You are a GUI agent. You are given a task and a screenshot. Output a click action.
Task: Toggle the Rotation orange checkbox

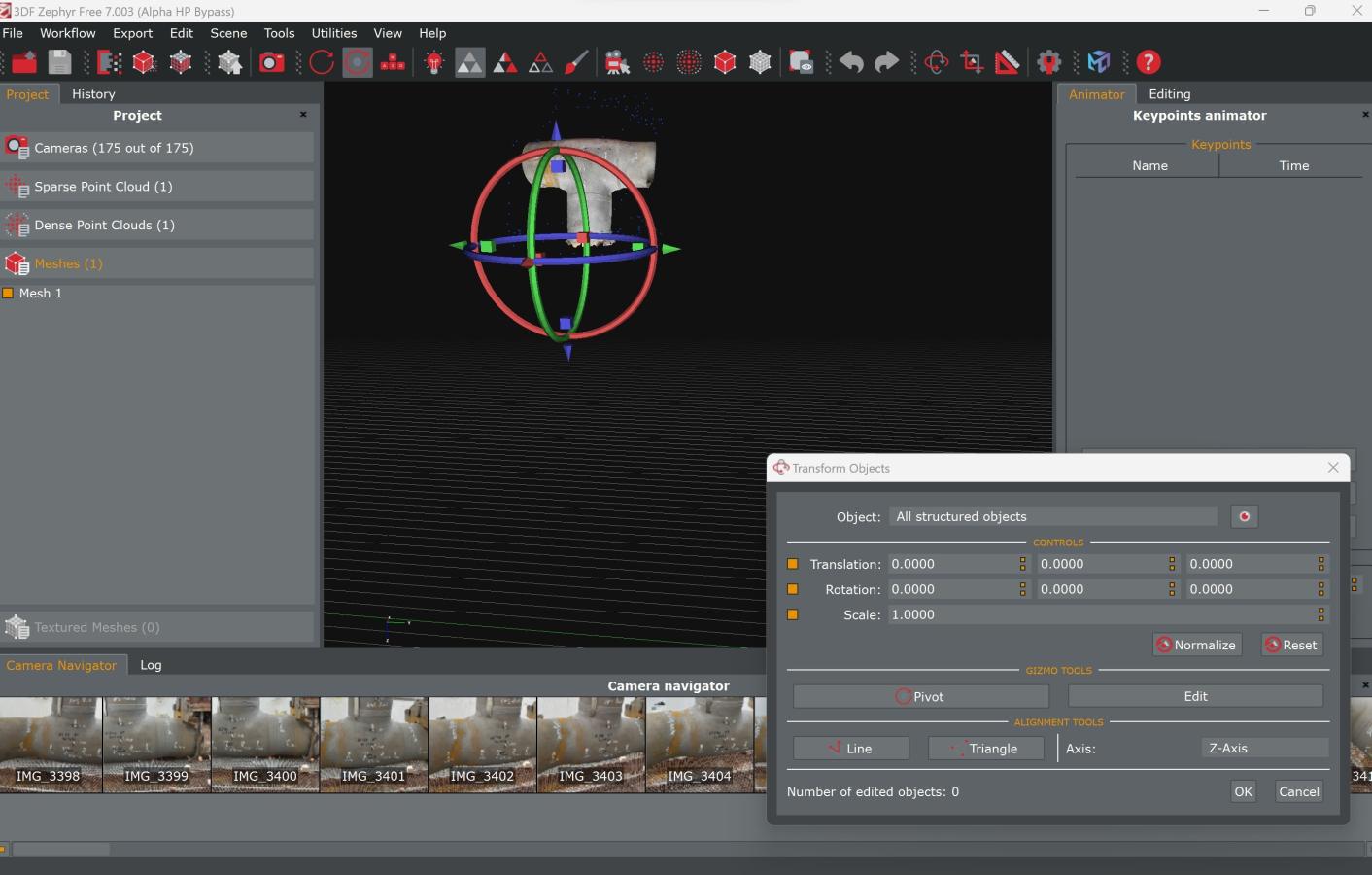[793, 589]
